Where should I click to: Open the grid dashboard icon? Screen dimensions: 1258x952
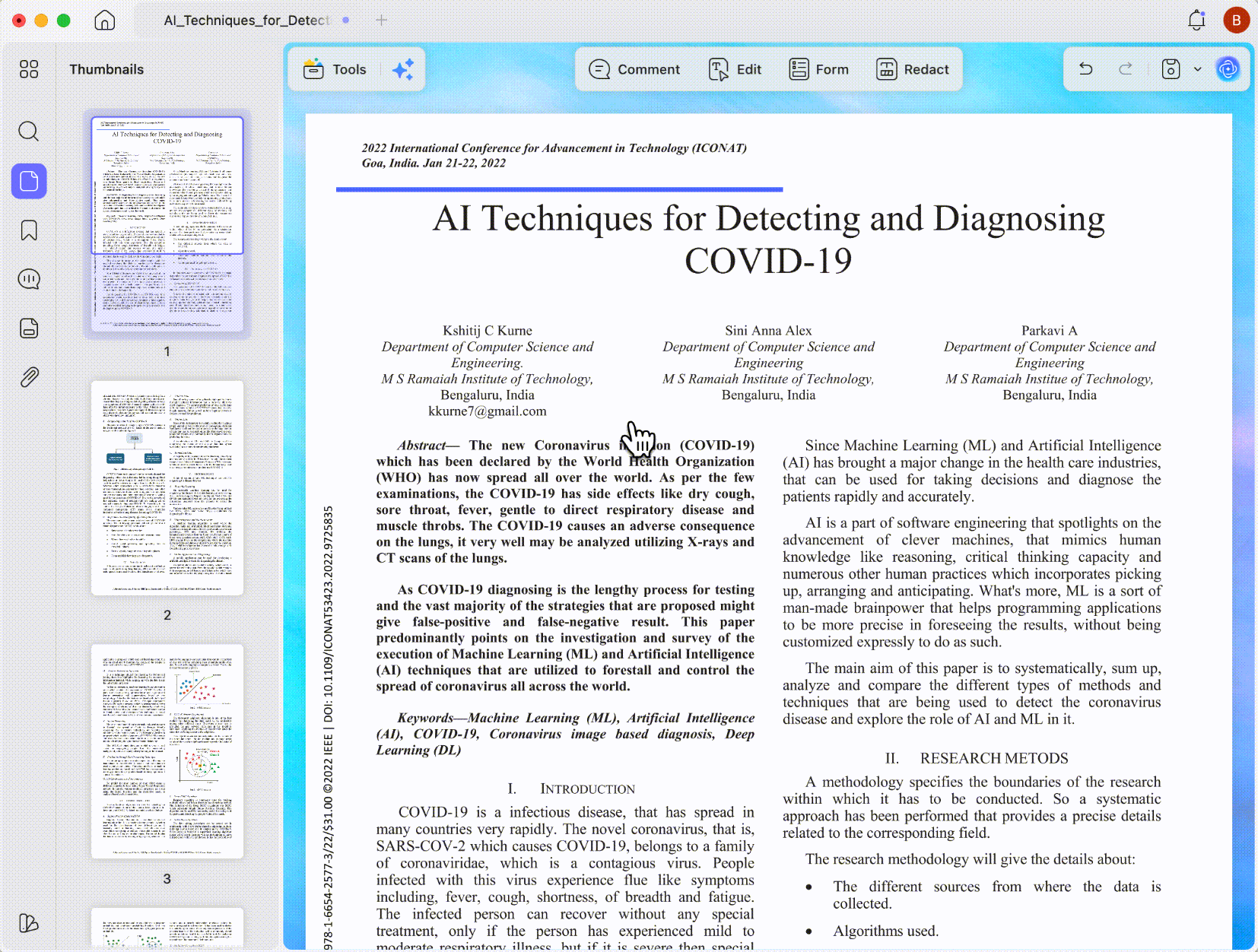pos(29,69)
